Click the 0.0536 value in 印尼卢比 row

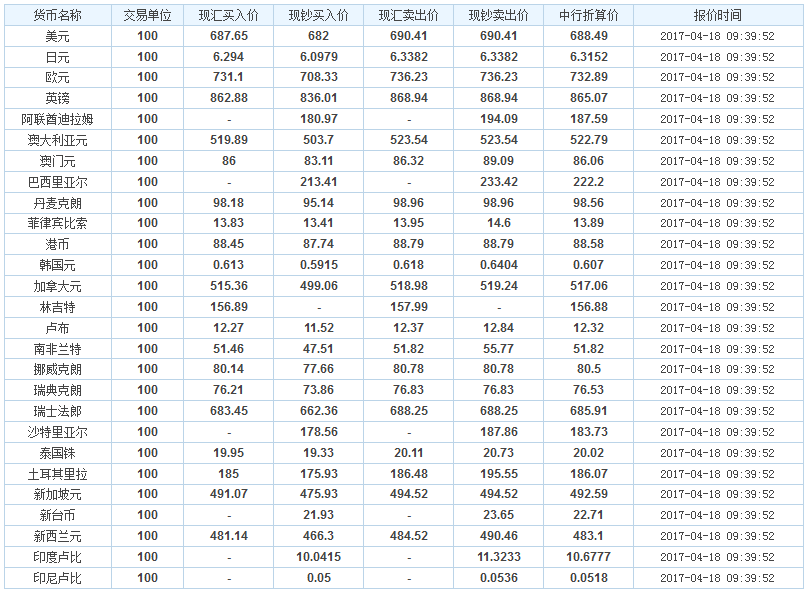click(499, 578)
